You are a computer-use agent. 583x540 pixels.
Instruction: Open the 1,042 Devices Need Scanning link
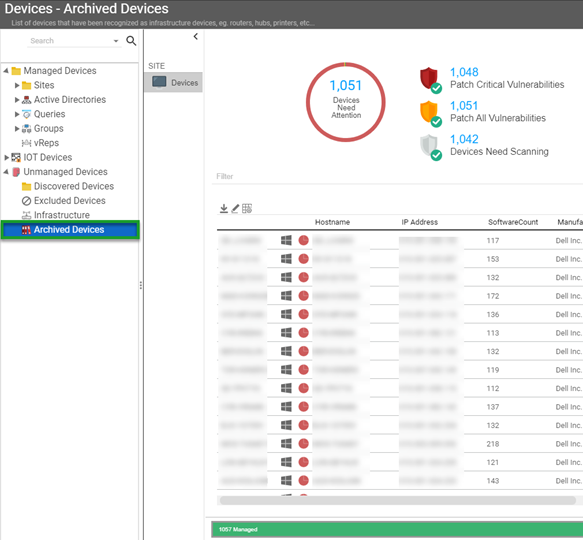(x=464, y=139)
